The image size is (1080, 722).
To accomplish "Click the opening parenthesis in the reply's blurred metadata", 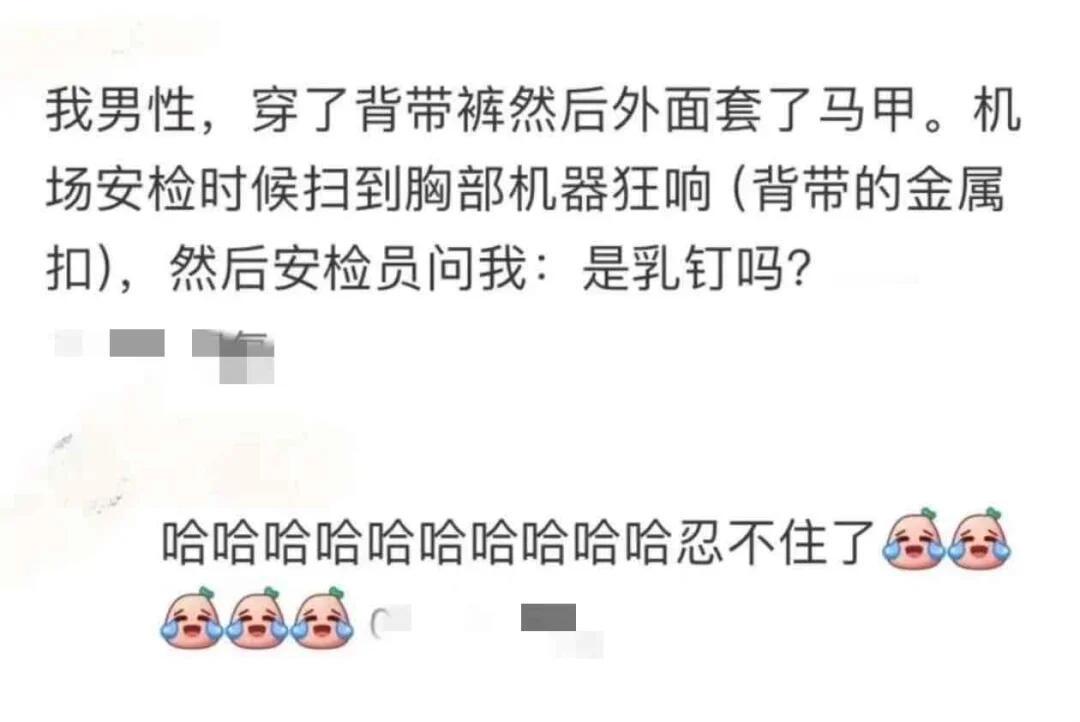I will point(375,622).
